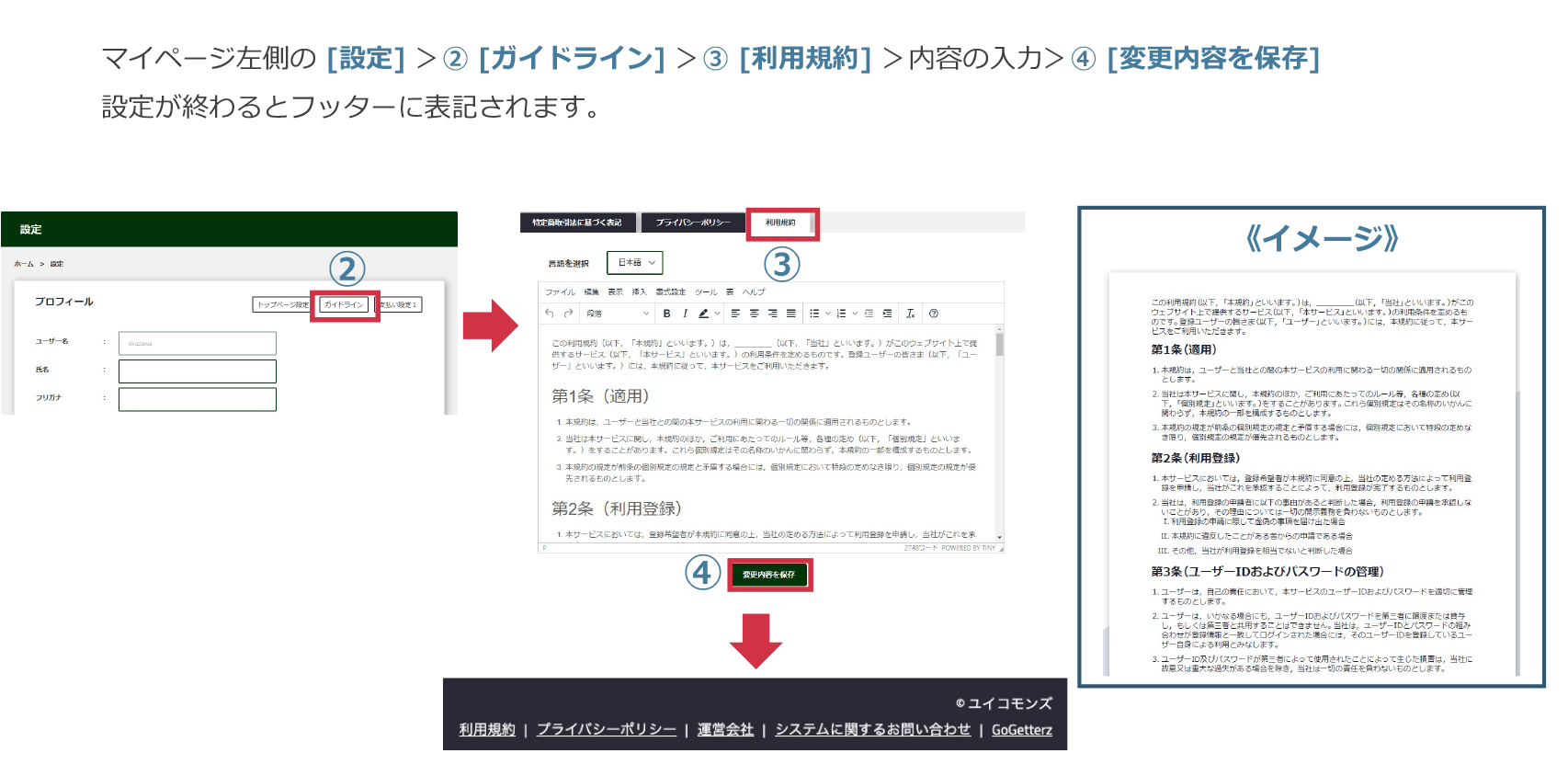Viewport: 1568px width, 776px height.
Task: Switch to 特定商取引法に基づく表記 tab
Action: [577, 223]
